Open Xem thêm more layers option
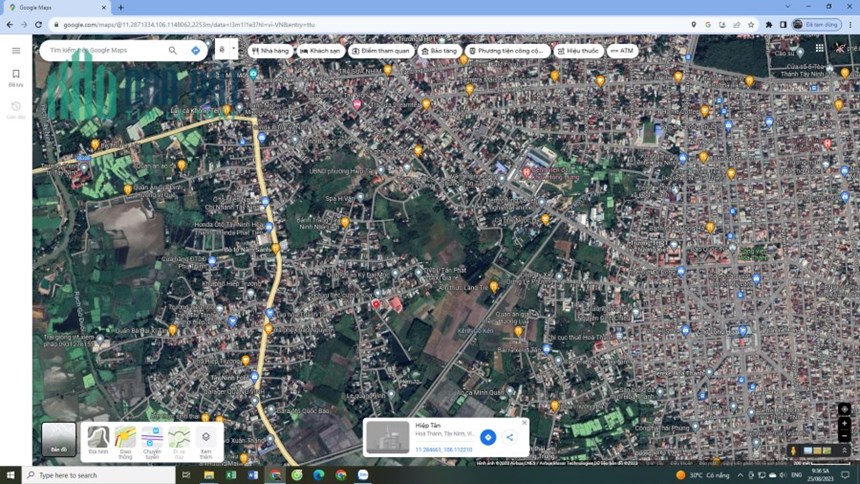The width and height of the screenshot is (860, 484). (206, 442)
